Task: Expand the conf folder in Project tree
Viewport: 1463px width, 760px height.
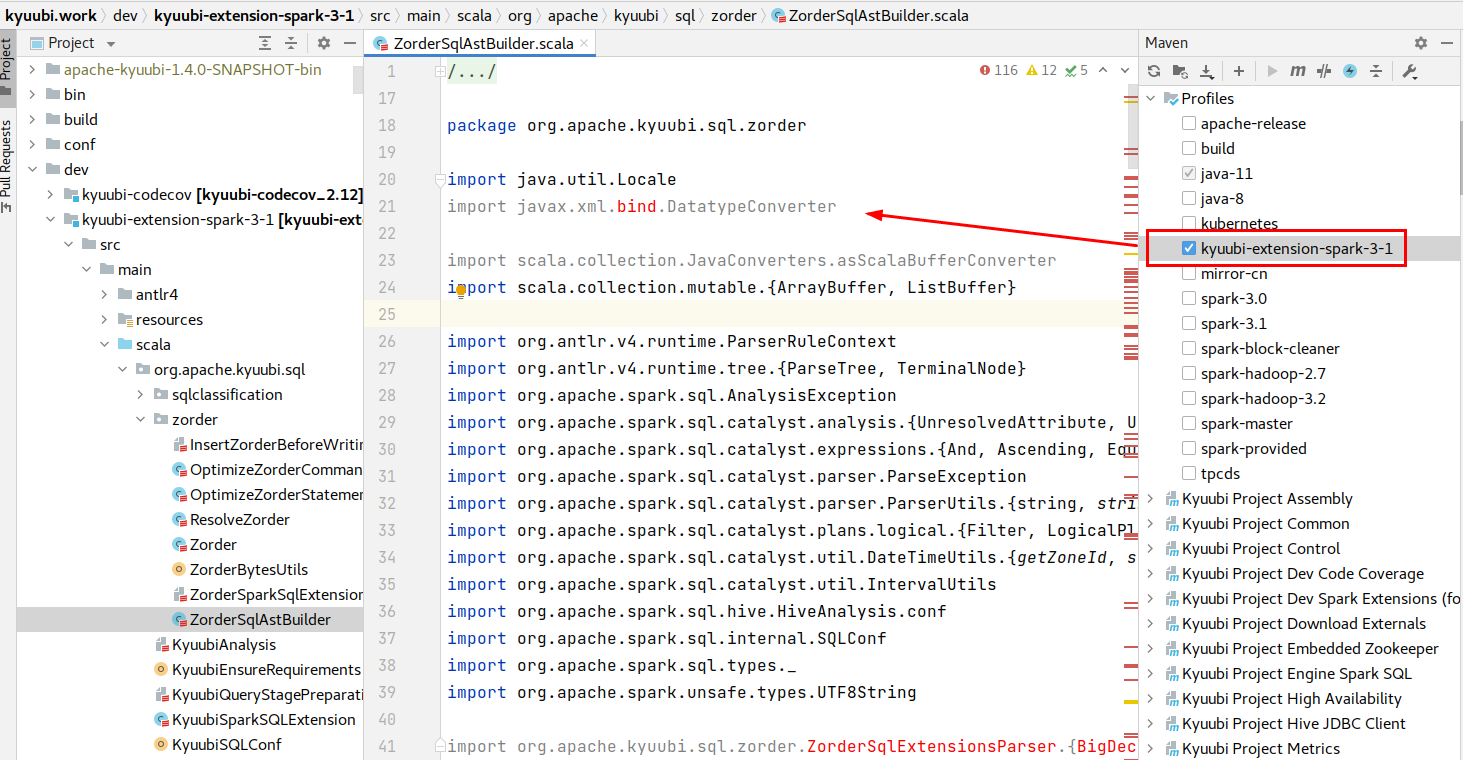Action: (32, 144)
